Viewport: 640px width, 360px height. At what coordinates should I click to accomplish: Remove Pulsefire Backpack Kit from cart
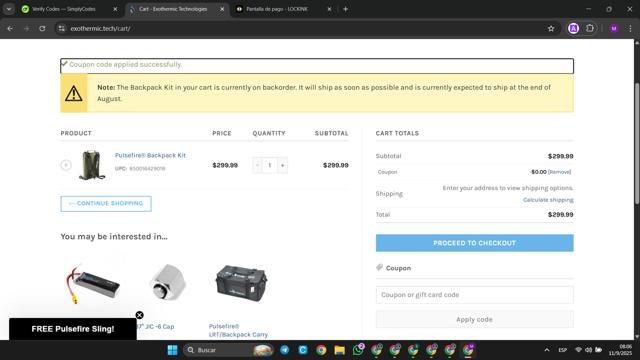pyautogui.click(x=66, y=165)
